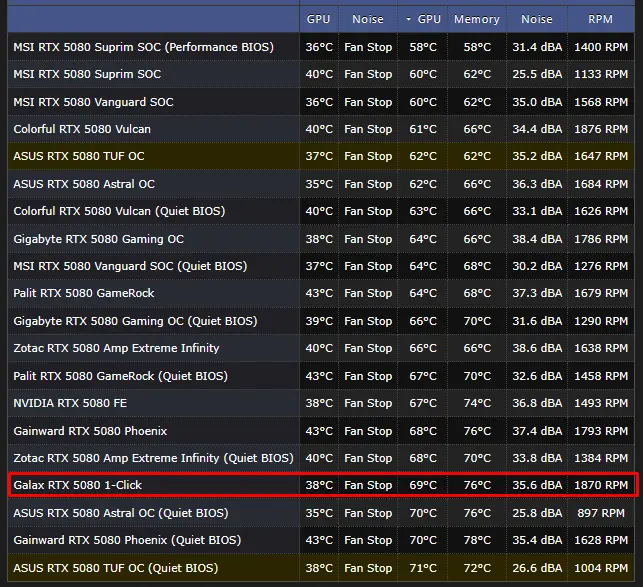This screenshot has width=643, height=587.
Task: Click the 31.4 dBA value
Action: point(537,47)
